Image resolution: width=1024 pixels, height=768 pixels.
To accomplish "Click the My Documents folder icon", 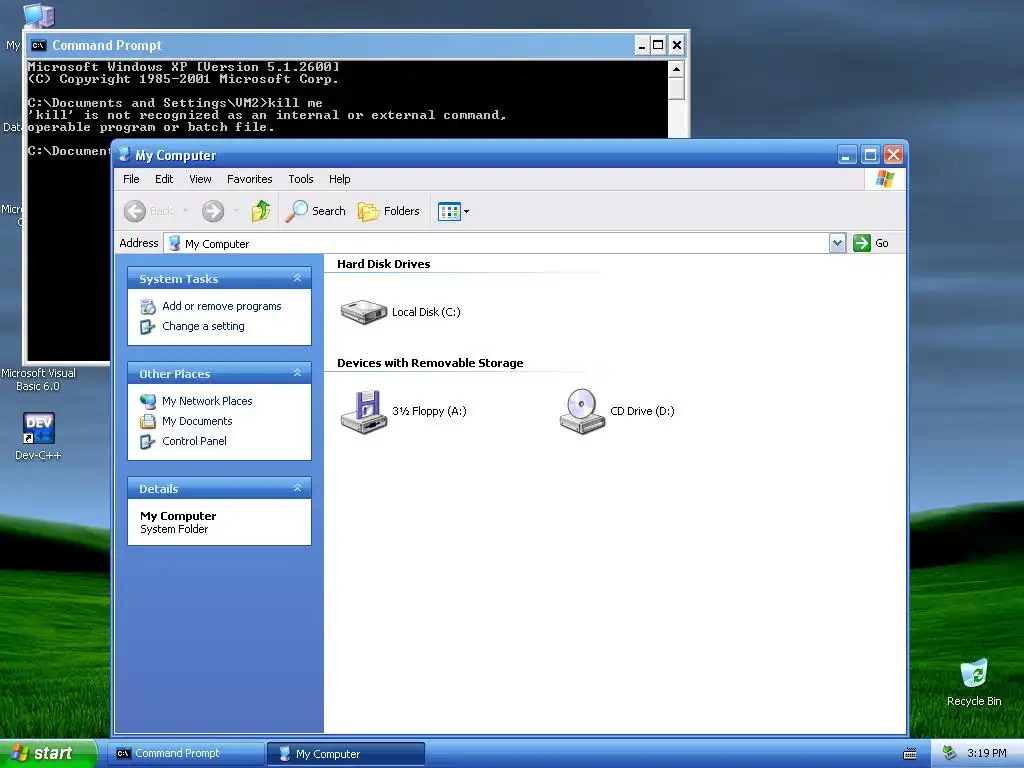I will click(148, 421).
